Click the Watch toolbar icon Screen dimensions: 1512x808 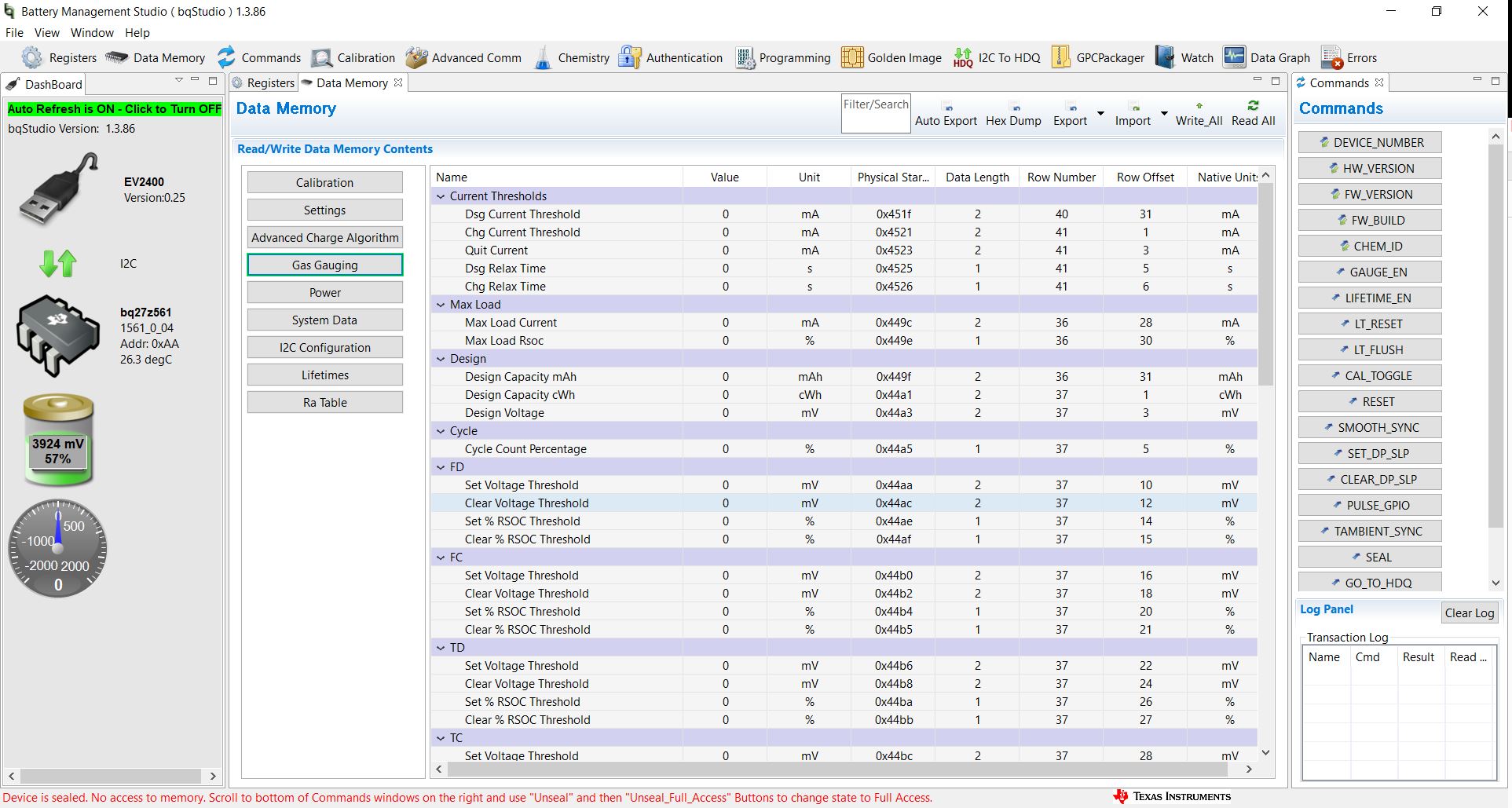coord(1165,58)
